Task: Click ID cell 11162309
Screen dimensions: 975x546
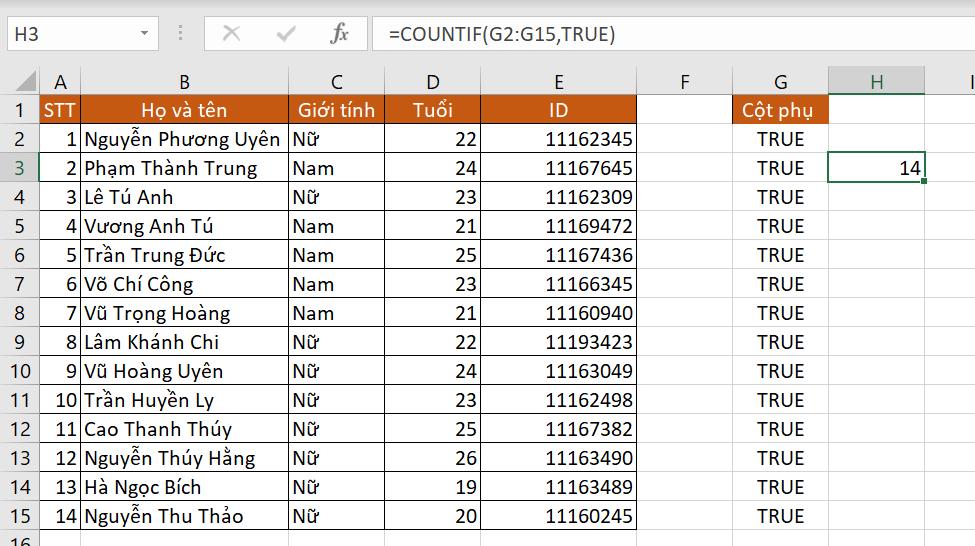Action: pos(558,197)
